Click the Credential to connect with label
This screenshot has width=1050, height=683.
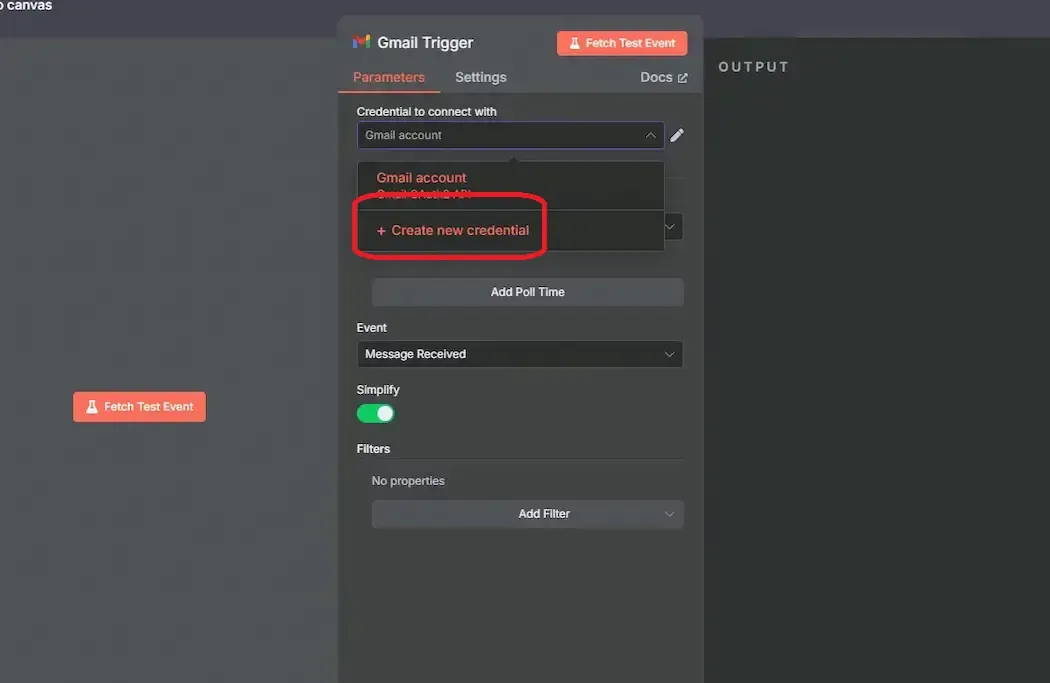click(427, 112)
